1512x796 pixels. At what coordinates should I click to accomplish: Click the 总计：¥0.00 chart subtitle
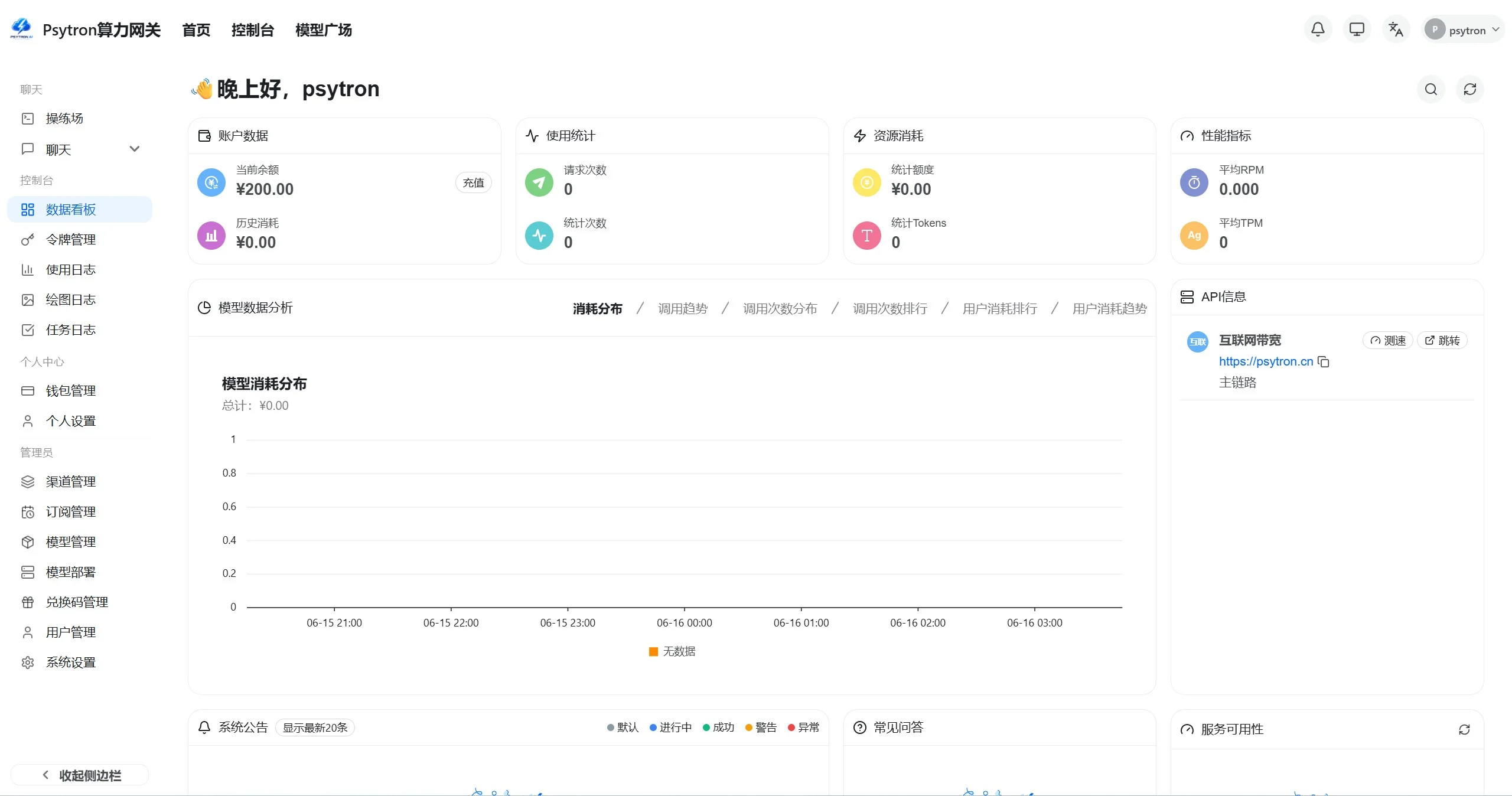pos(255,406)
